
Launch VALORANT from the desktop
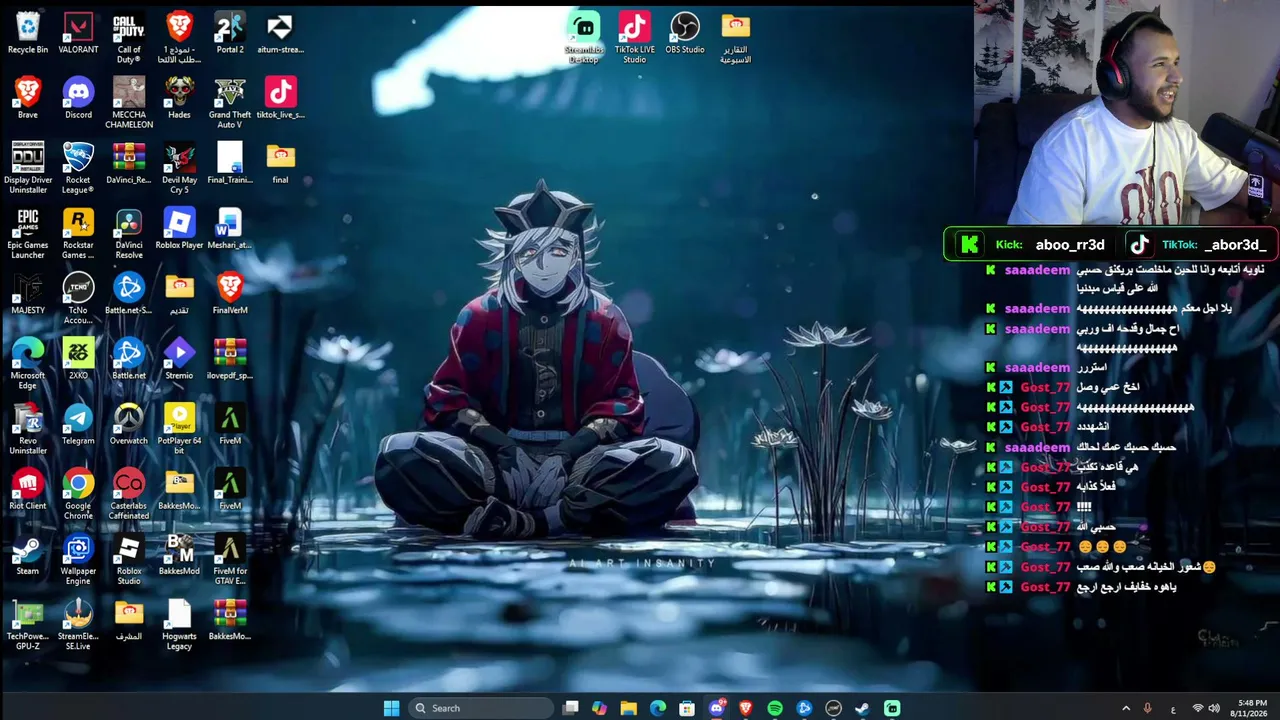click(x=78, y=33)
